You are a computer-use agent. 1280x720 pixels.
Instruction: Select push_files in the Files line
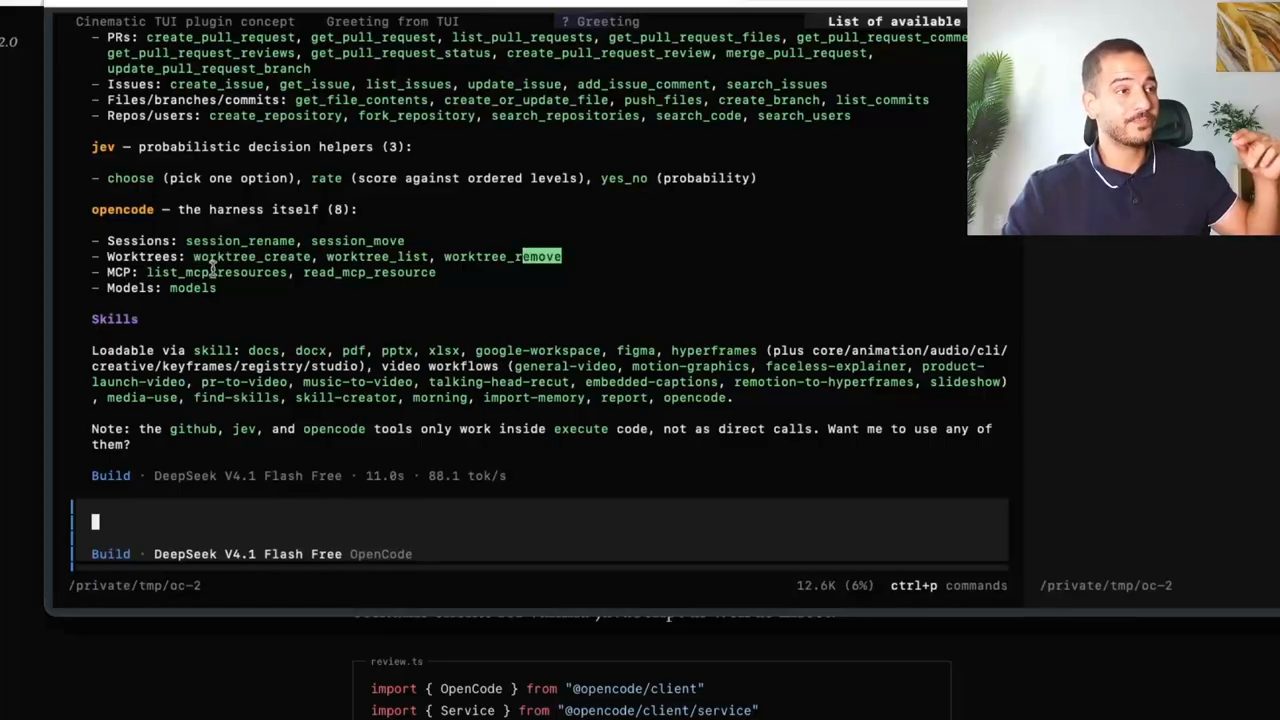pos(663,100)
